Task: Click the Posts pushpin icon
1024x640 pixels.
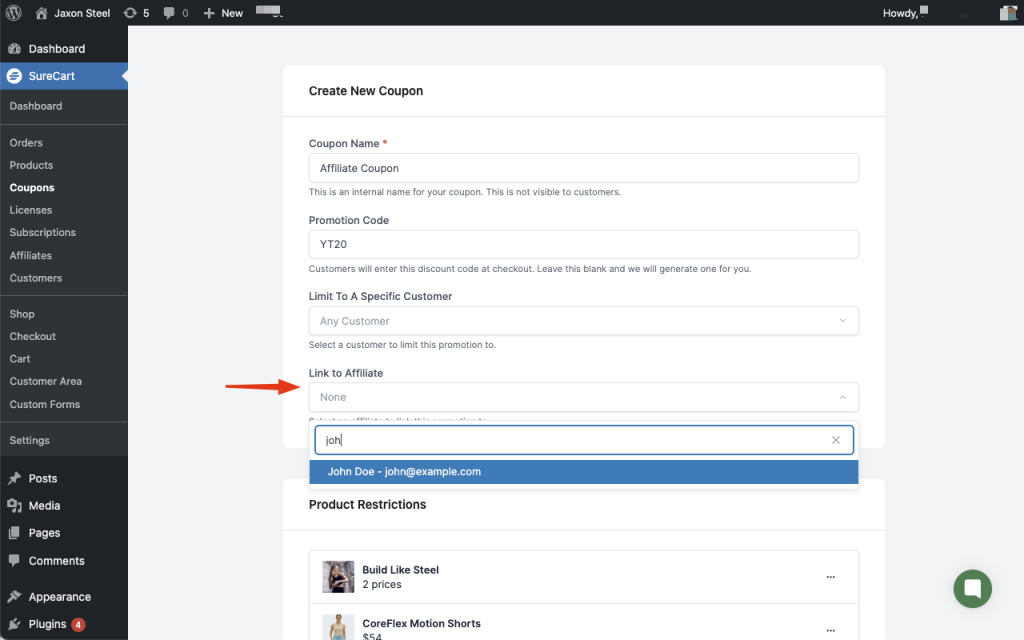Action: click(x=14, y=479)
